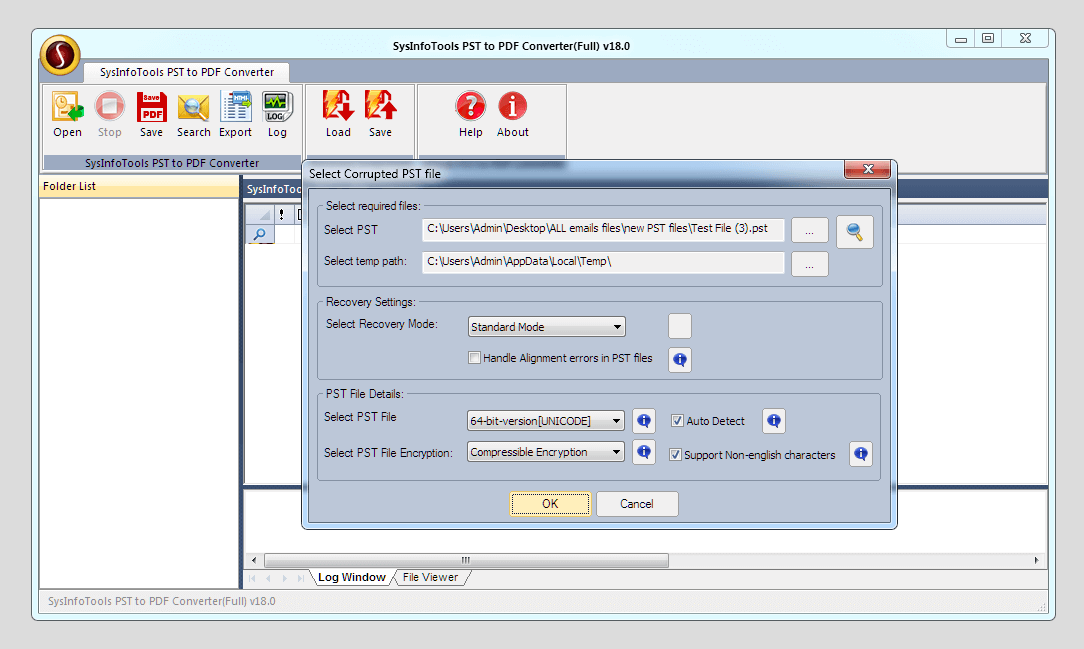Screen dimensions: 1084x649
Task: Uncheck the Auto Detect checkbox
Action: [678, 421]
